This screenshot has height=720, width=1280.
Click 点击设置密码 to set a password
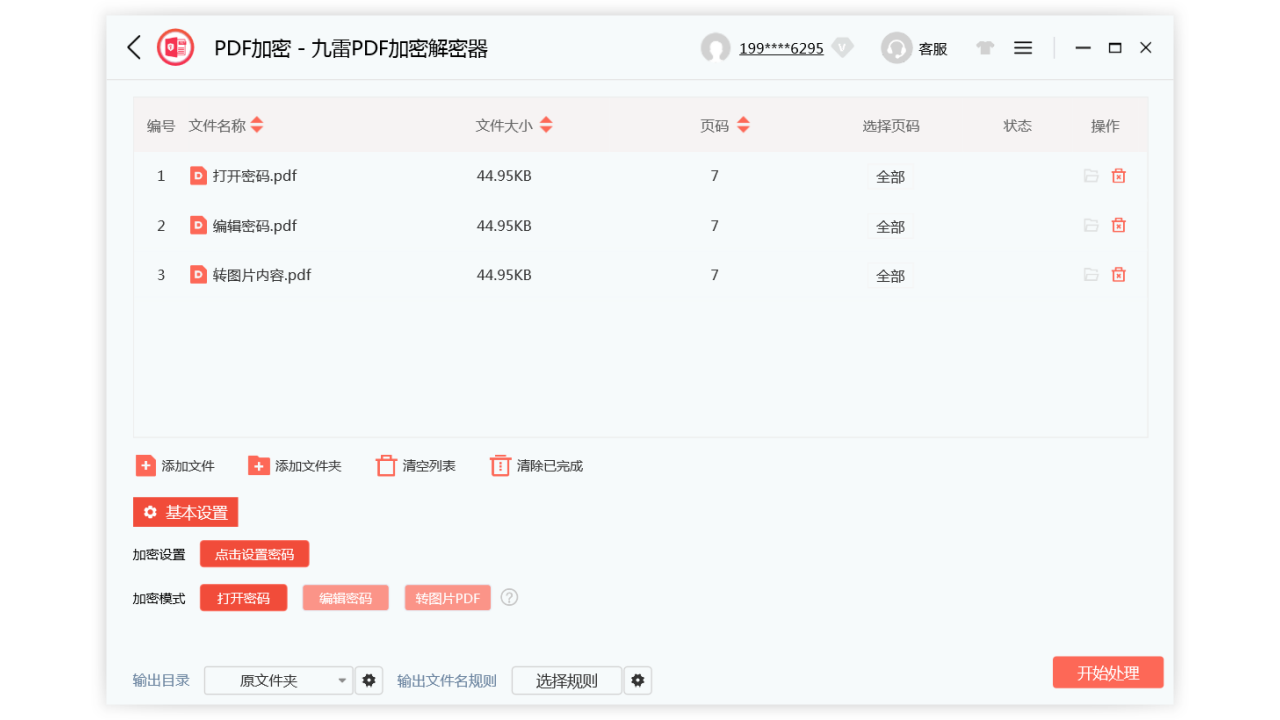(254, 553)
